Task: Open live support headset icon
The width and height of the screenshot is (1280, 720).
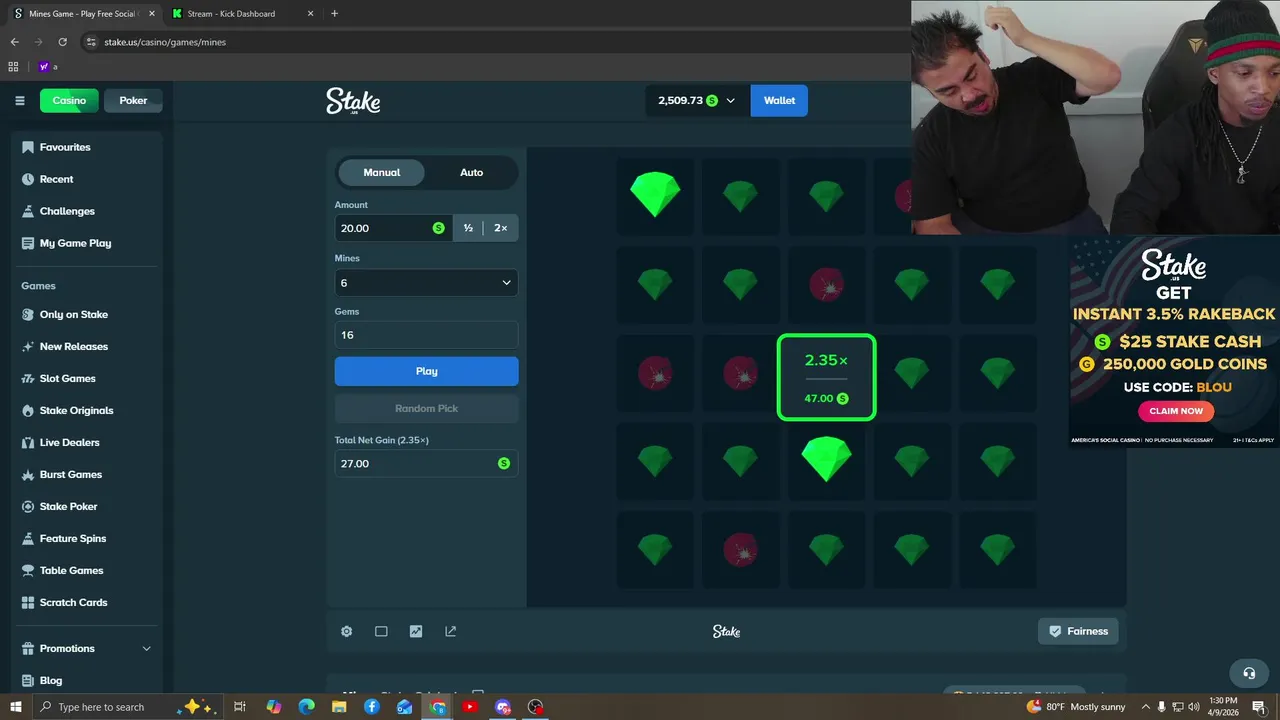Action: click(x=1249, y=673)
